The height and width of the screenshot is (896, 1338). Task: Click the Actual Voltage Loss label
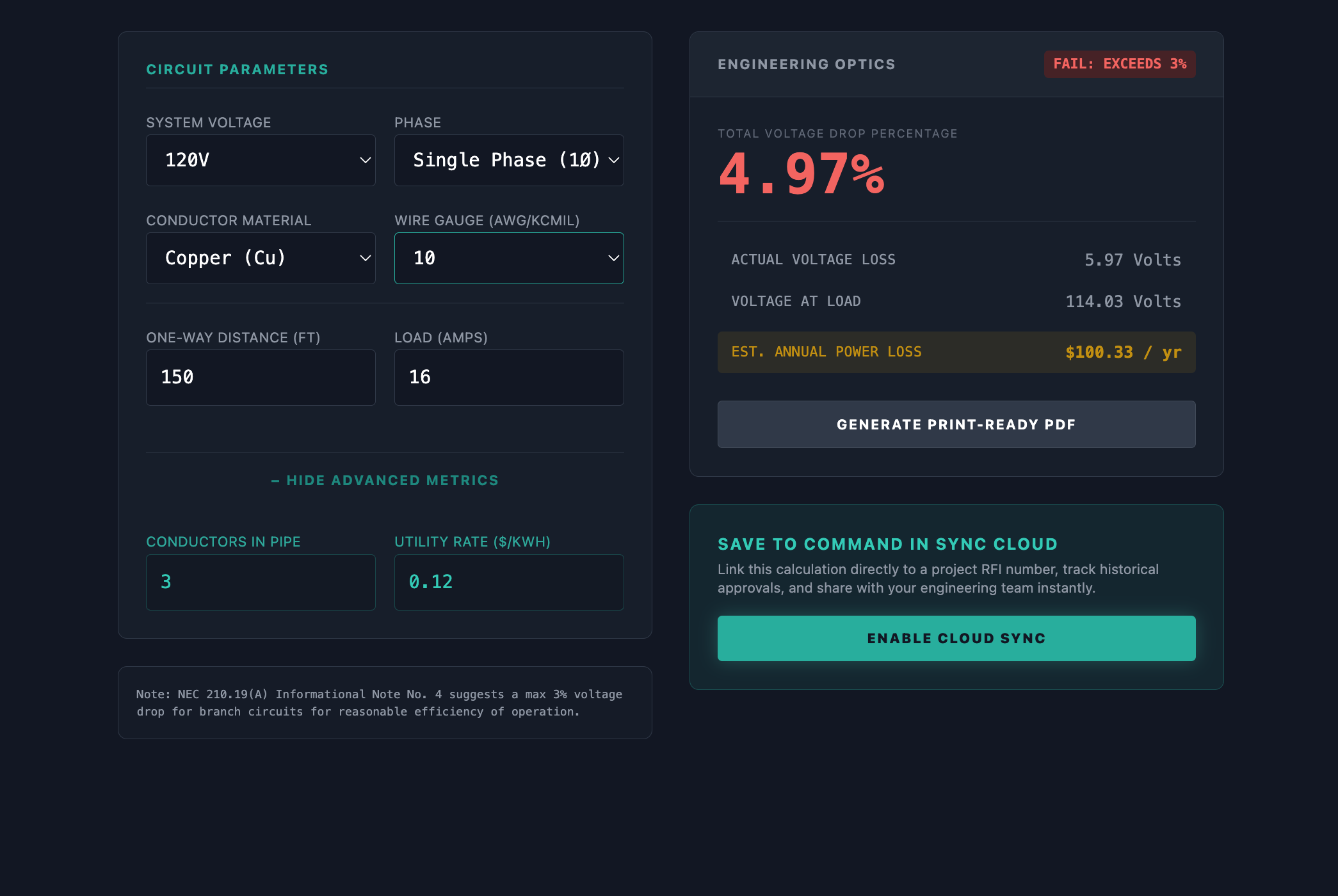813,260
